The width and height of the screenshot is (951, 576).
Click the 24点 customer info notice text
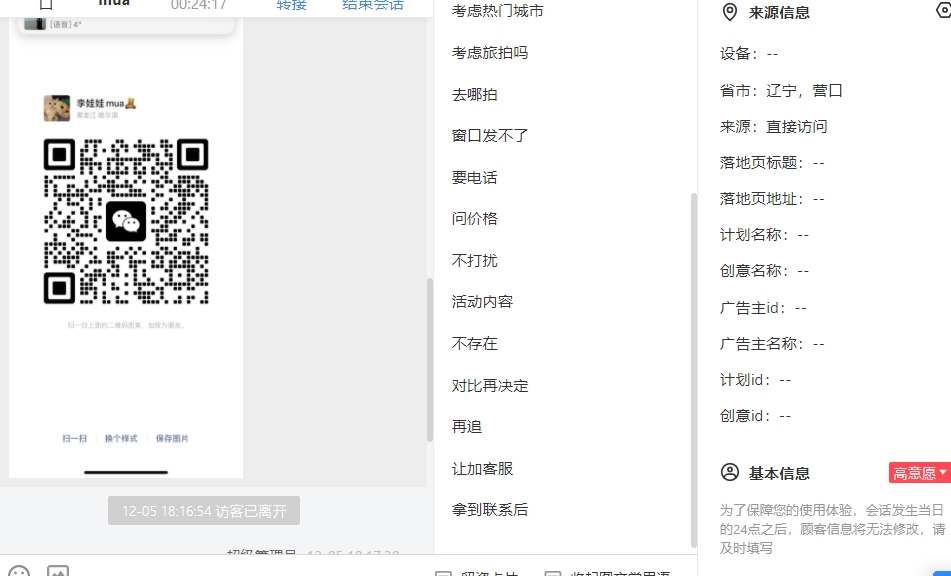click(x=832, y=529)
